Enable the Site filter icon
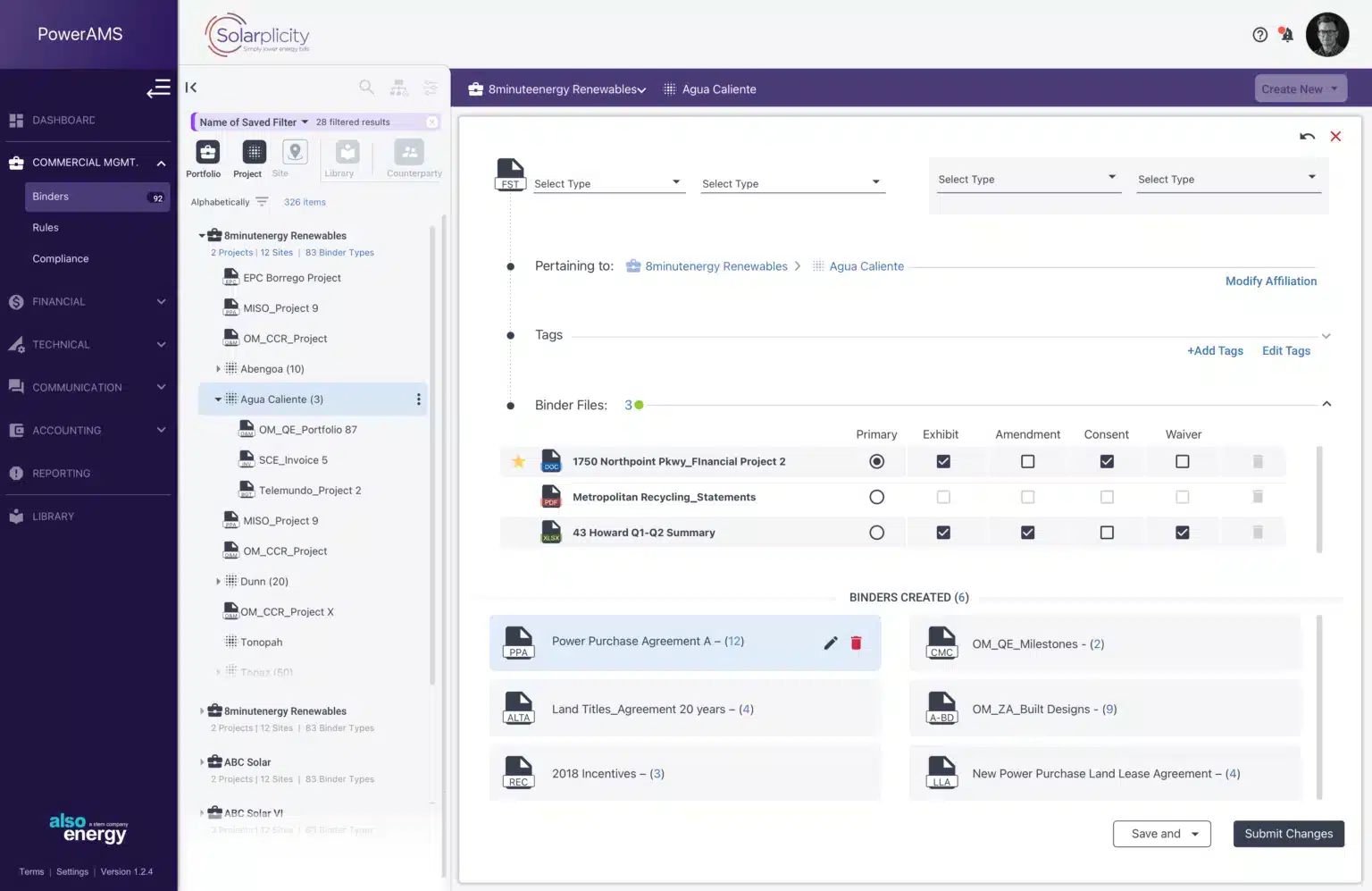 tap(293, 154)
